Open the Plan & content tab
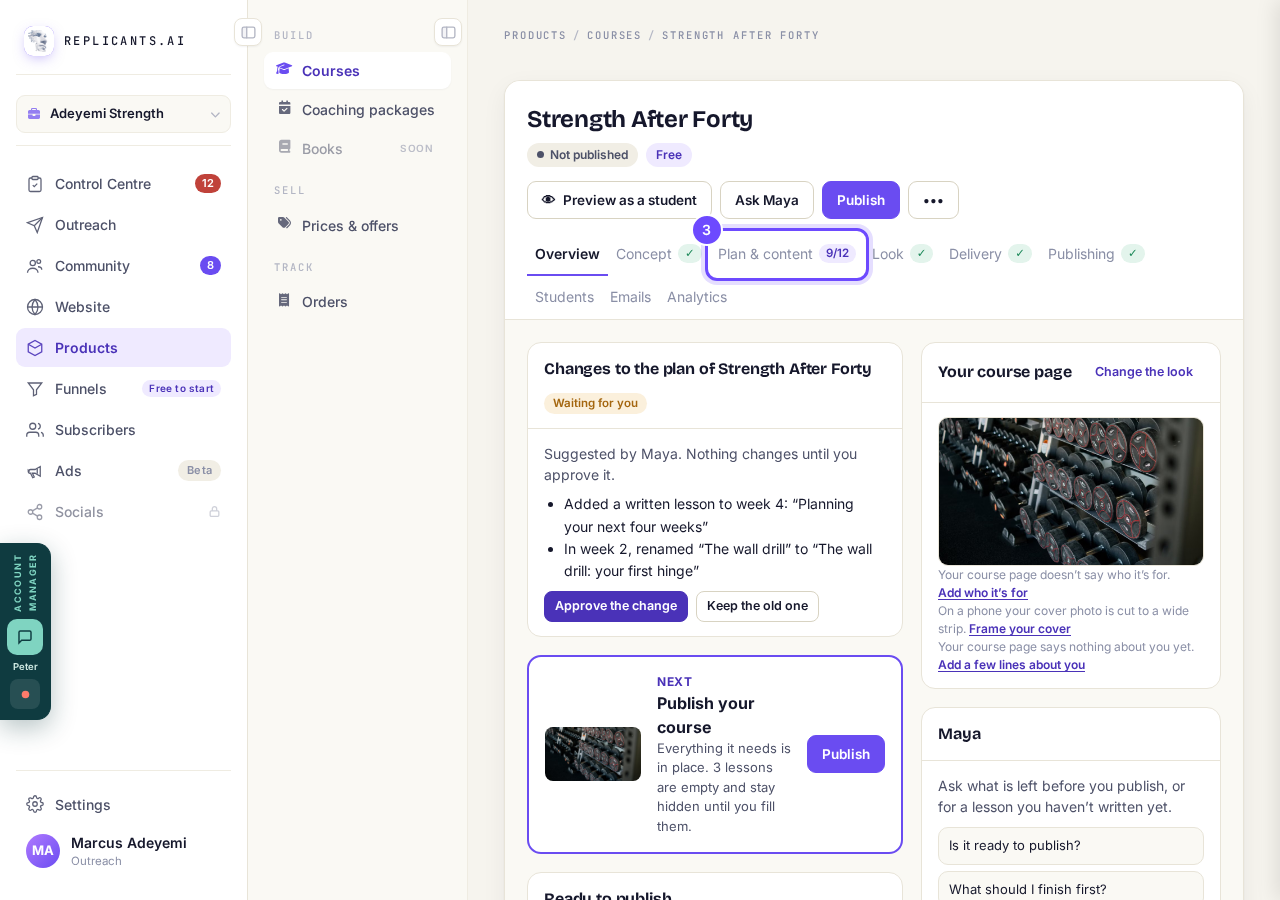 tap(787, 254)
